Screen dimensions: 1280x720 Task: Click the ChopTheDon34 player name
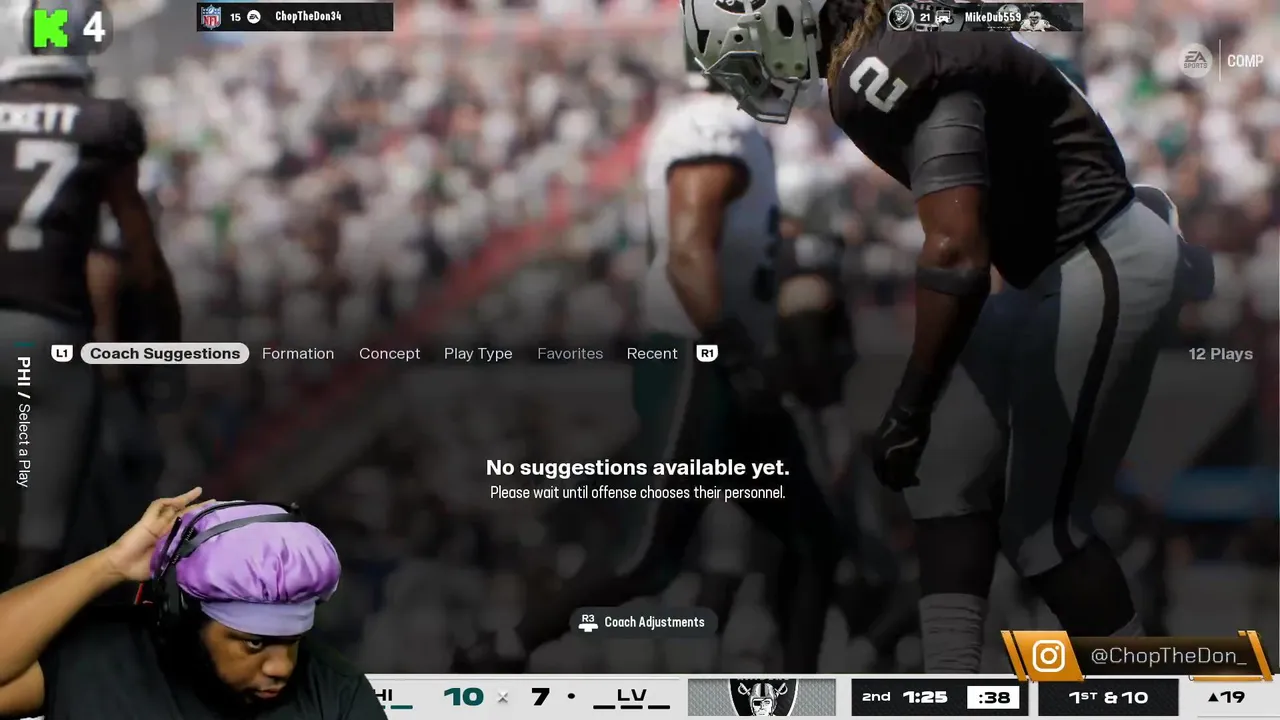point(308,16)
